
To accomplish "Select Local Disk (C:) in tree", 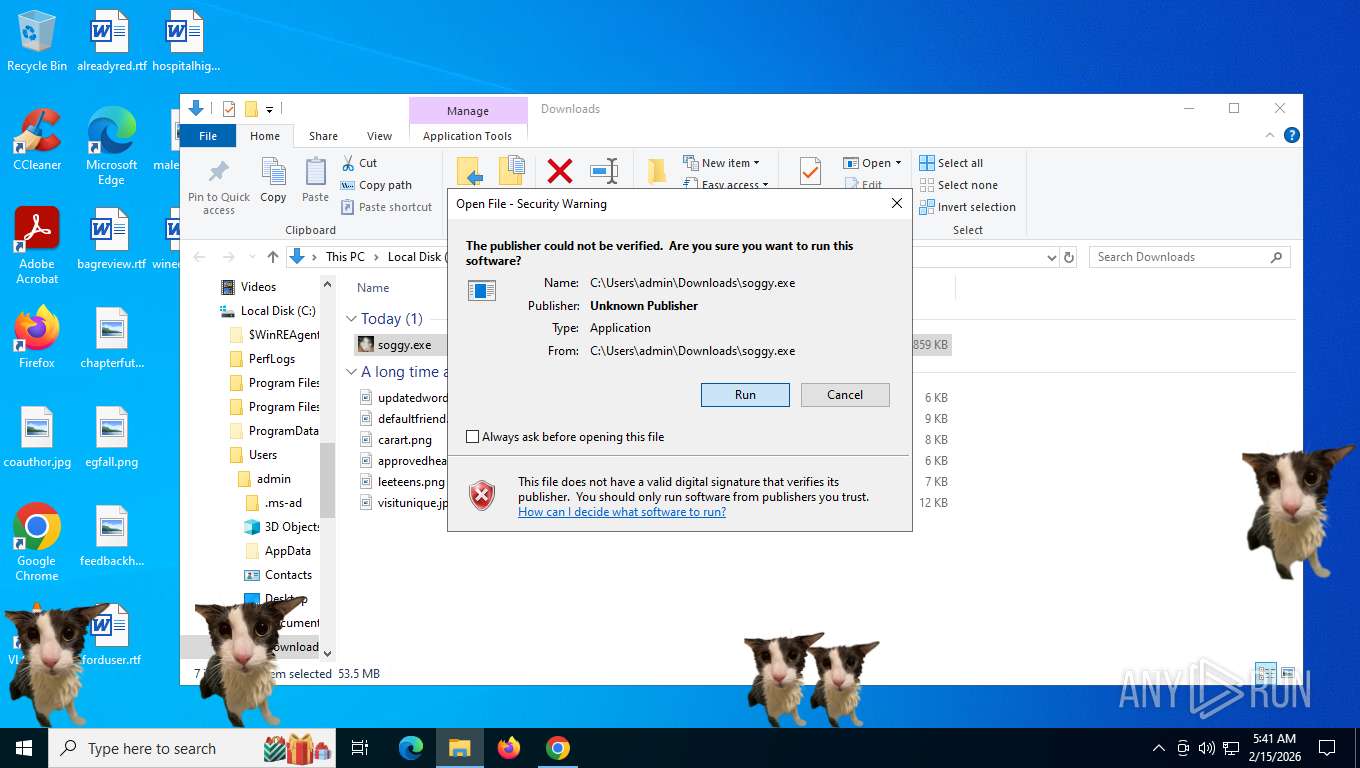I will click(x=278, y=311).
